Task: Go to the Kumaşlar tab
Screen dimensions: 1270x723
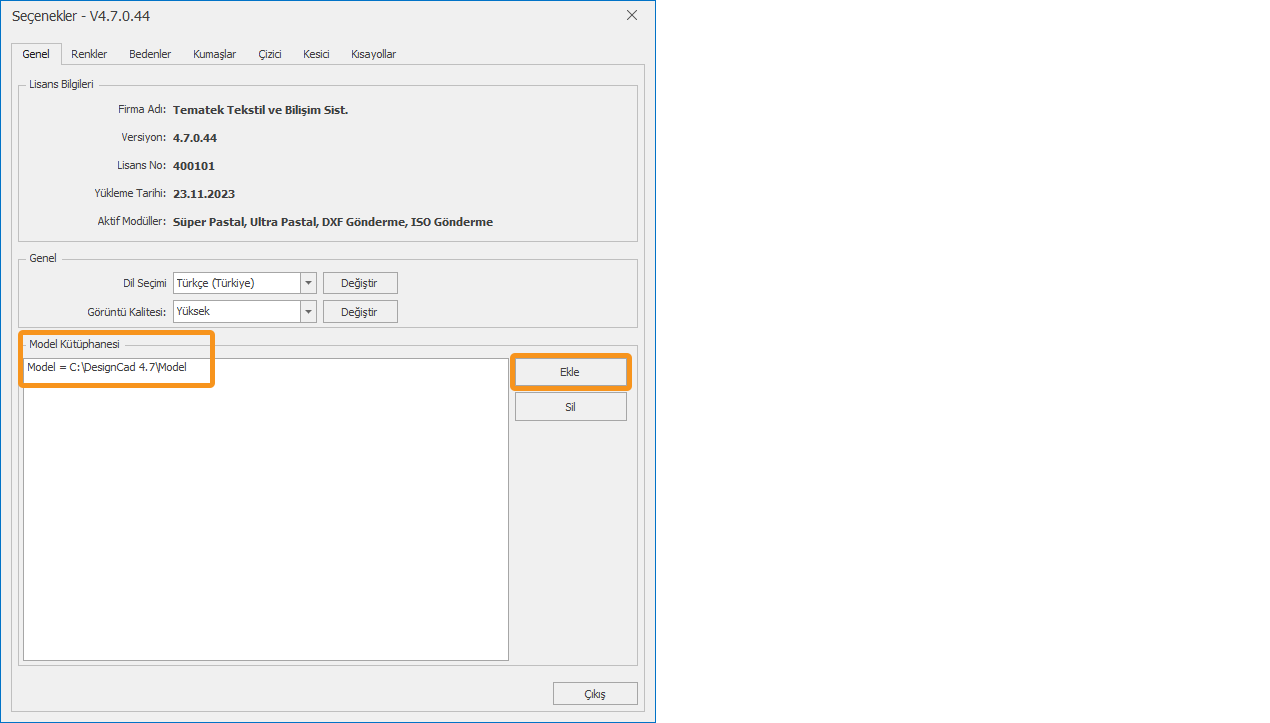Action: click(x=214, y=54)
